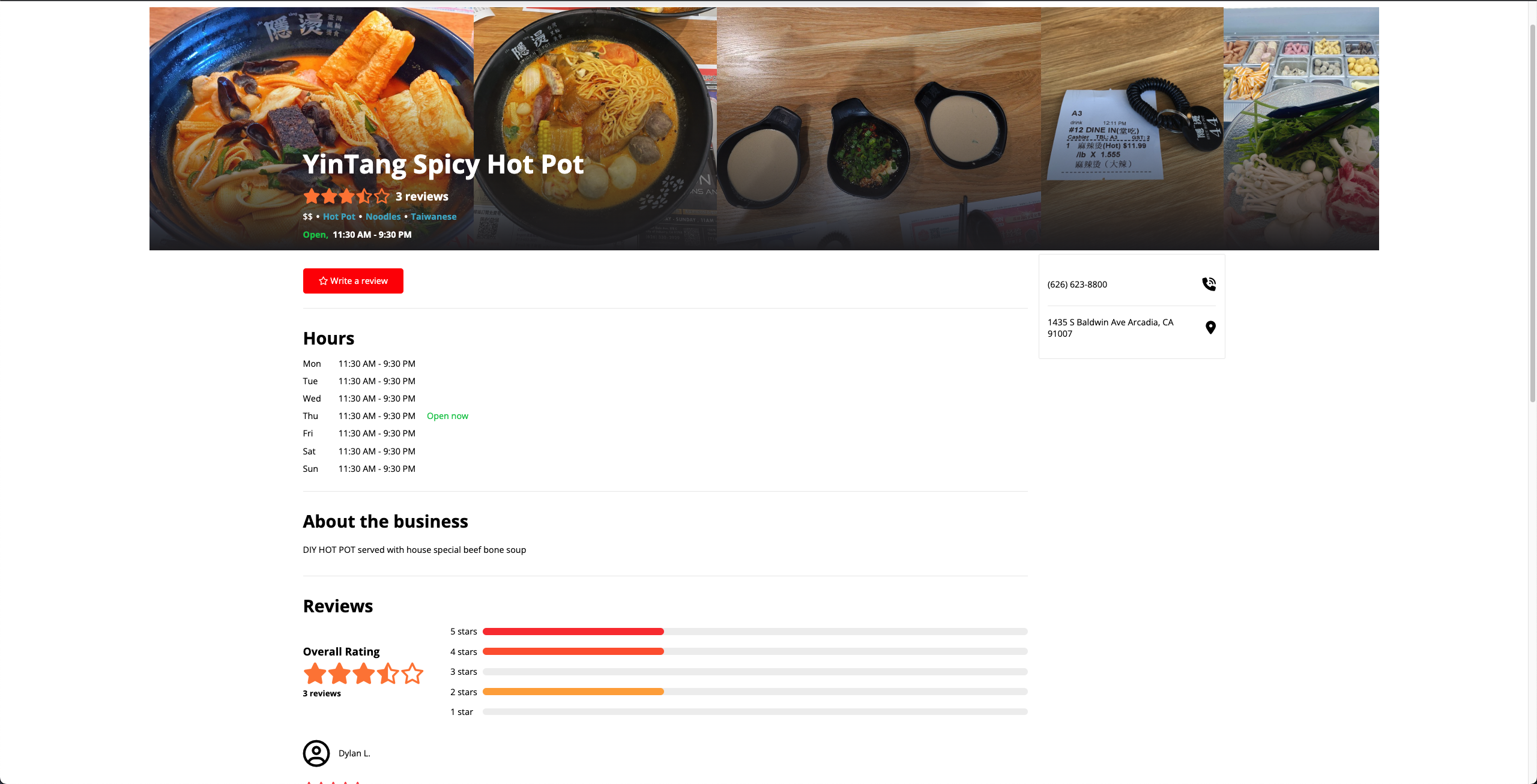Expand today's hours next to Open
Image resolution: width=1537 pixels, height=784 pixels.
tap(371, 234)
